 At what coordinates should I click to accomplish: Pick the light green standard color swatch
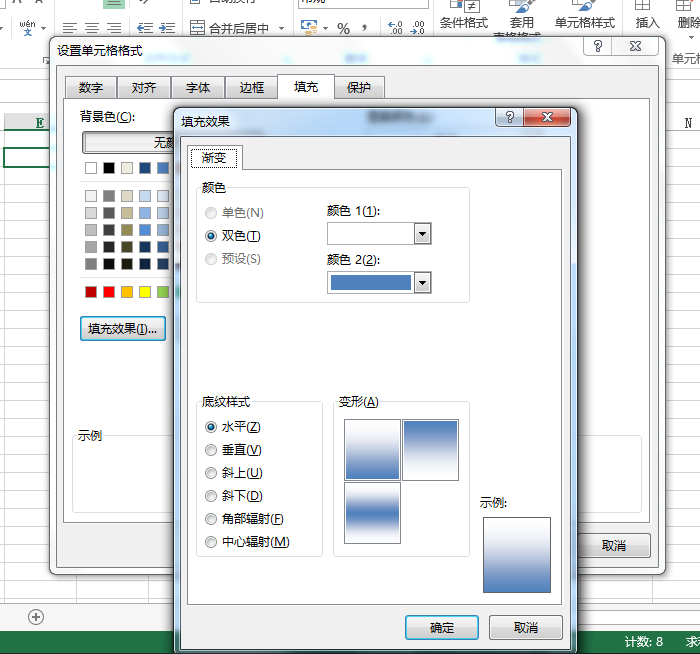[x=163, y=292]
